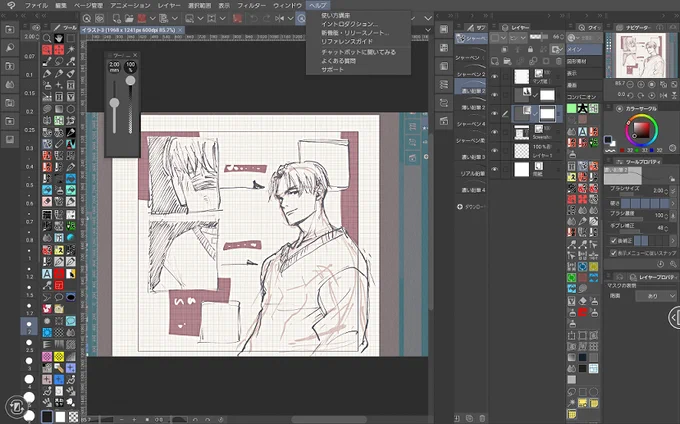Click the New raster layer icon
Image resolution: width=680 pixels, height=424 pixels.
coord(494,62)
